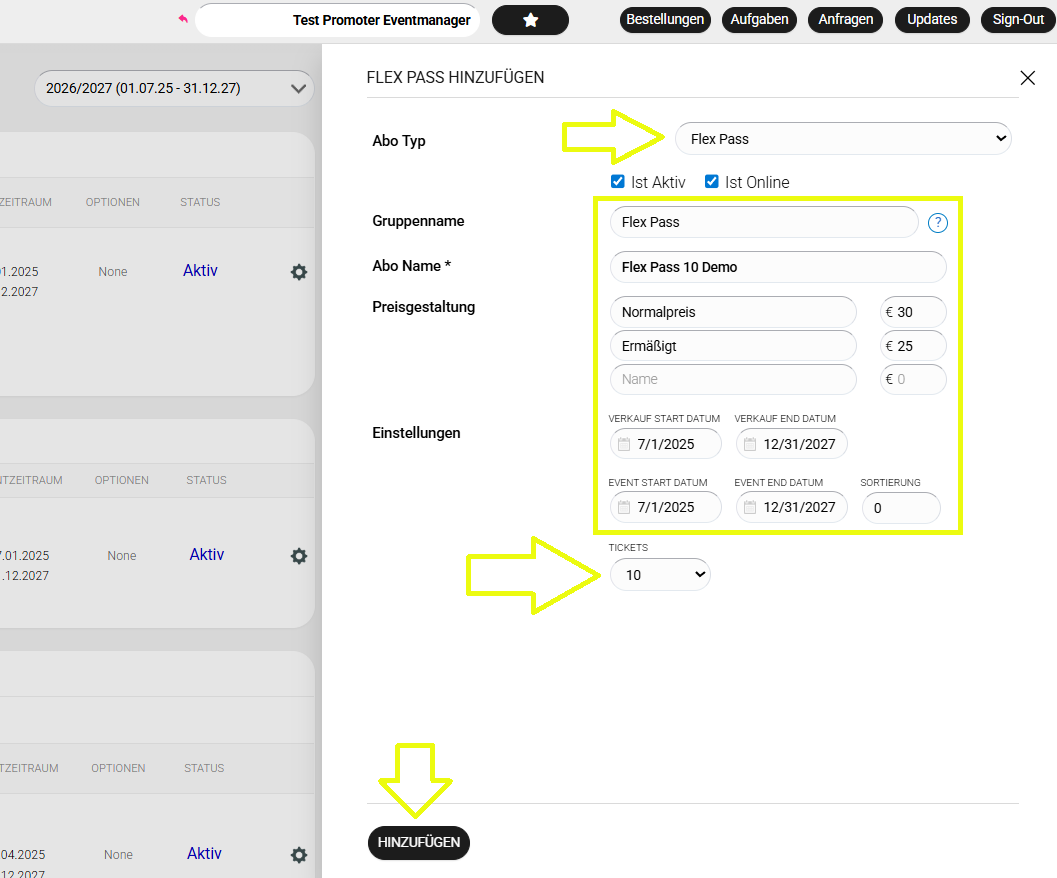Click the Sign-Out button

coord(1017,19)
